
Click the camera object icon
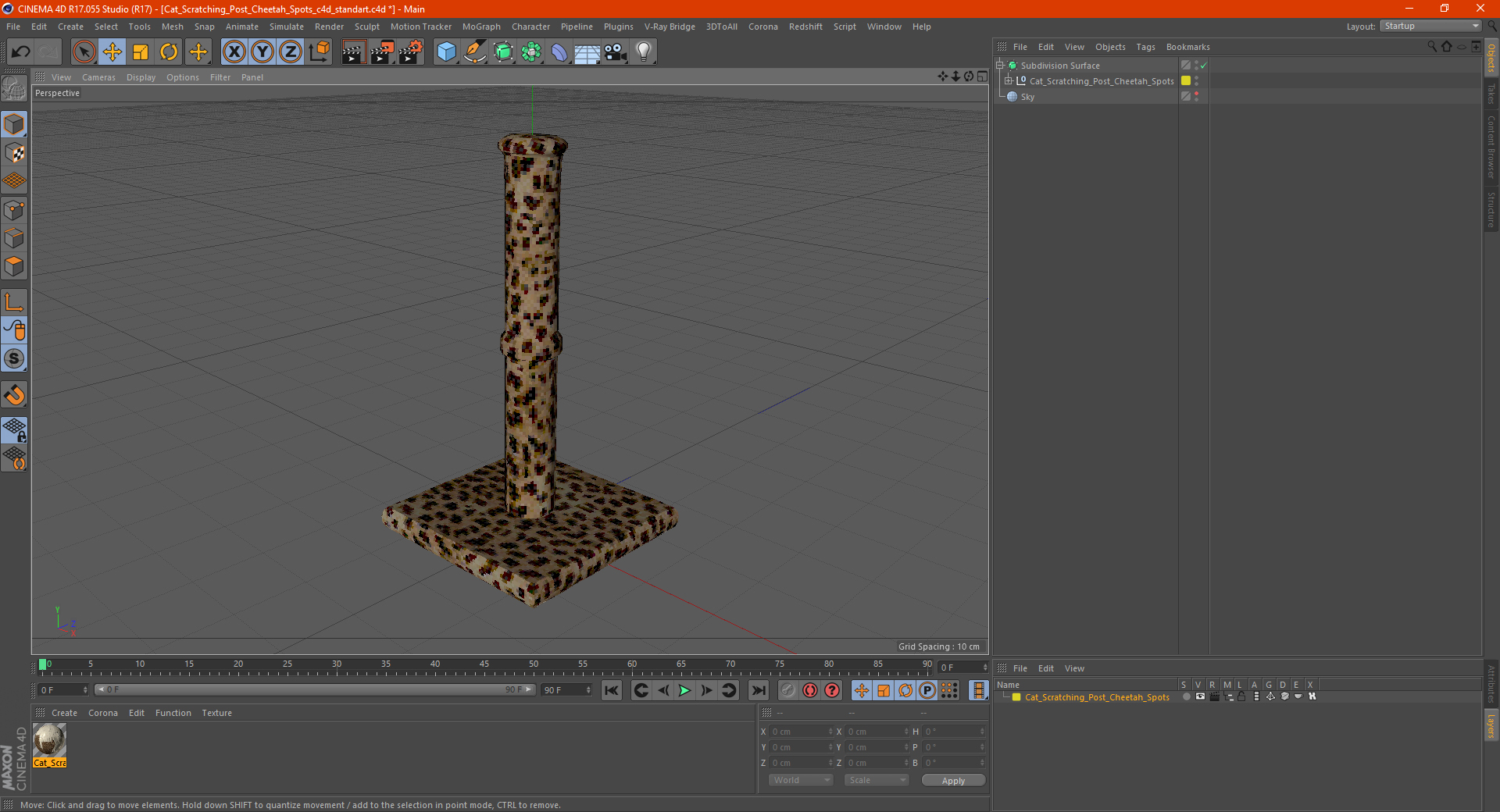[x=615, y=52]
